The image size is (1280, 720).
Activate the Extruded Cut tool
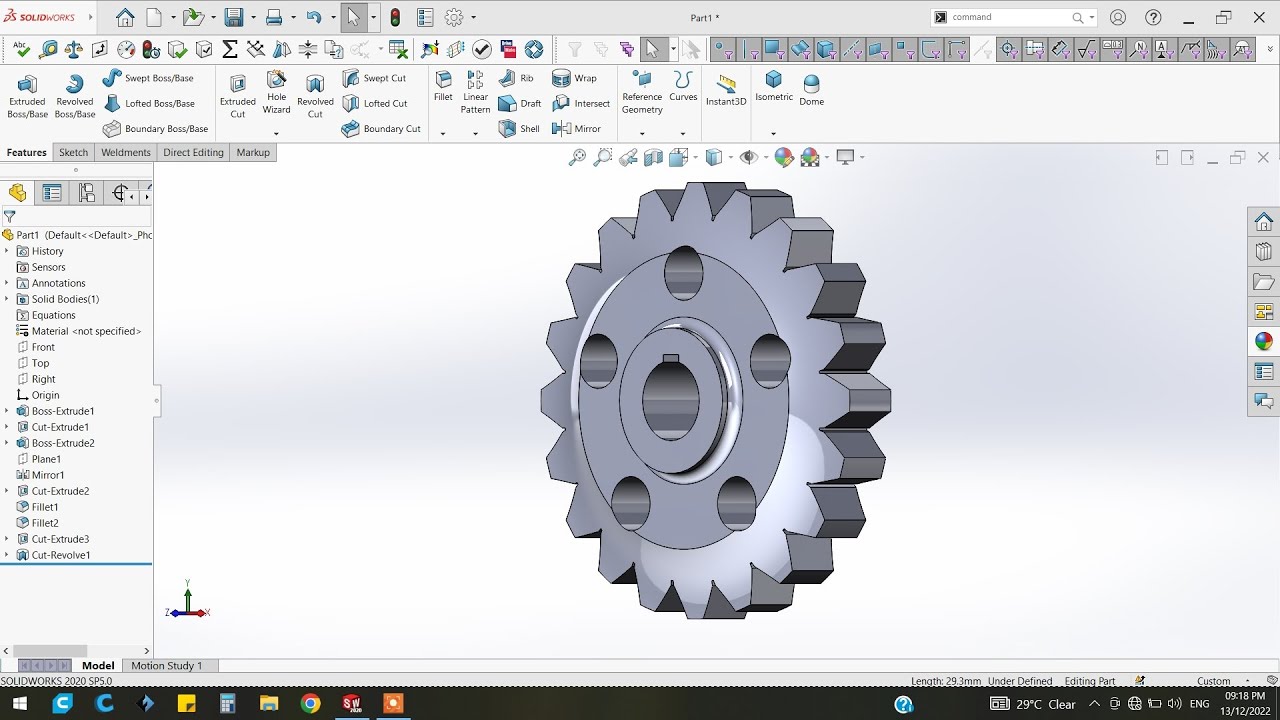238,96
